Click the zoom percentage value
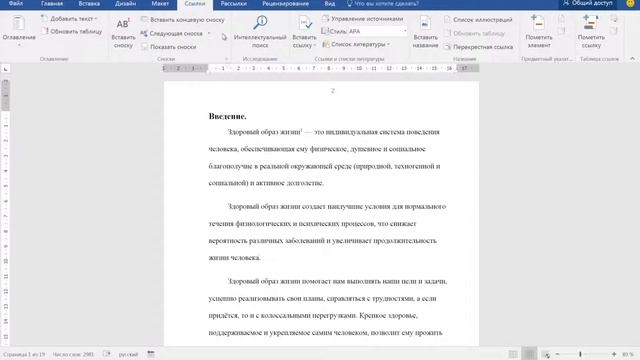 (x=628, y=354)
